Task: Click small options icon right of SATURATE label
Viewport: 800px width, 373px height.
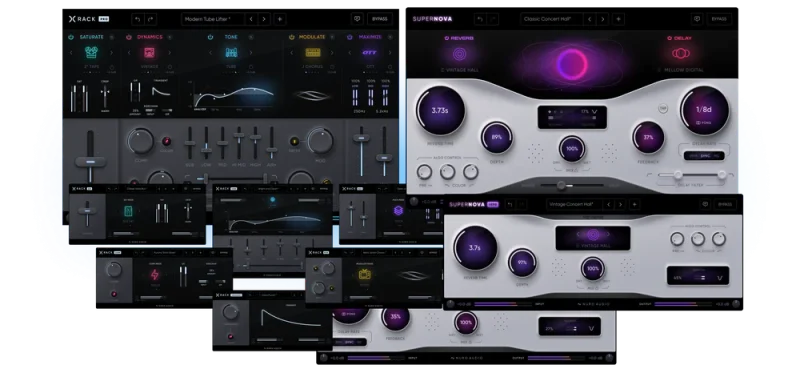Action: click(x=112, y=37)
